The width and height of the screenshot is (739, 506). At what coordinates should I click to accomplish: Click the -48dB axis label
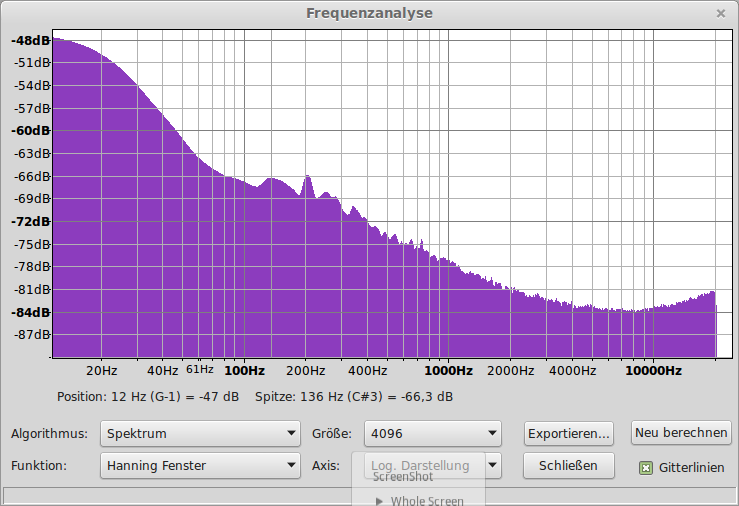[x=30, y=41]
